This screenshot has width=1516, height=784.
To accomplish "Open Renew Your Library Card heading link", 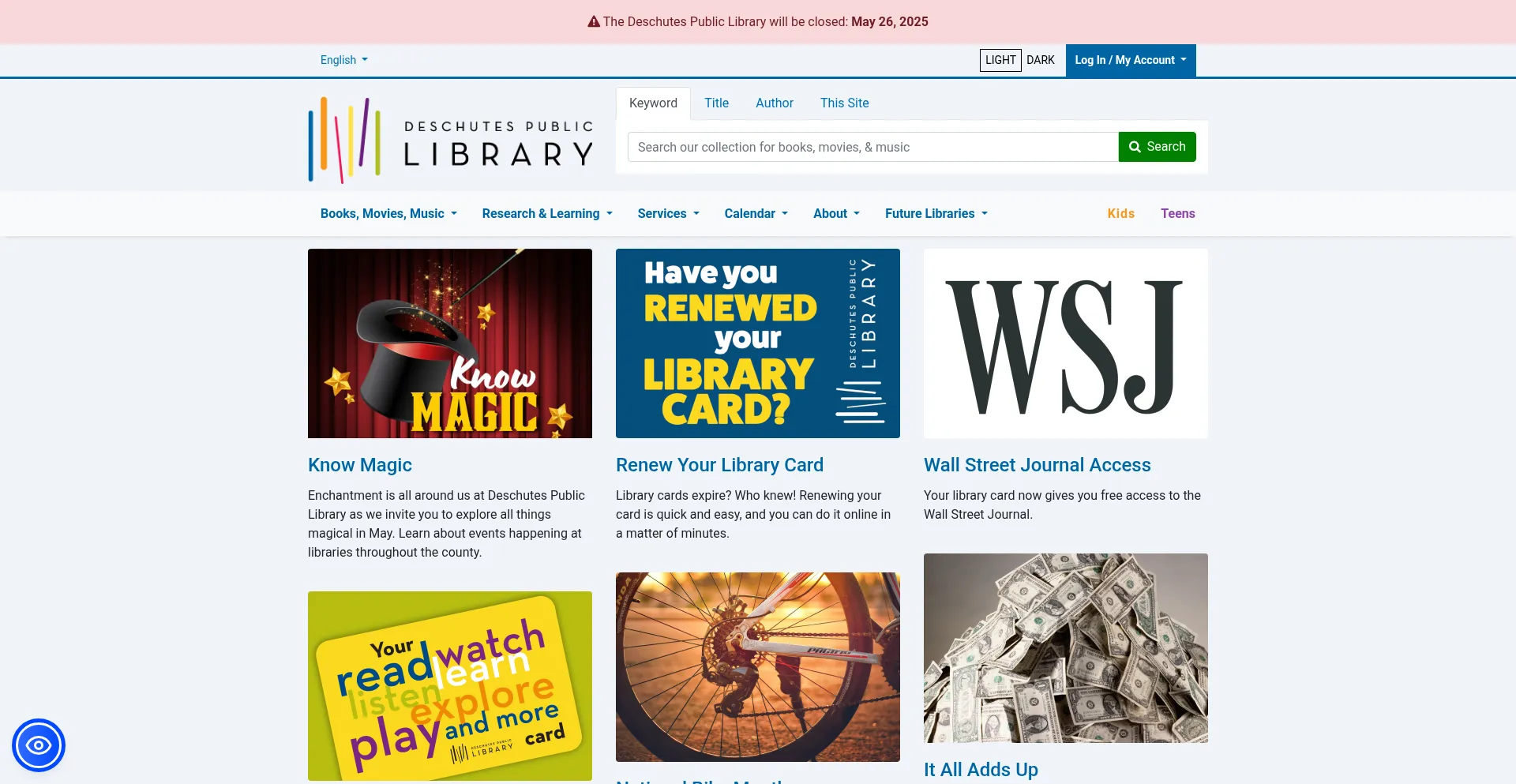I will tap(719, 465).
